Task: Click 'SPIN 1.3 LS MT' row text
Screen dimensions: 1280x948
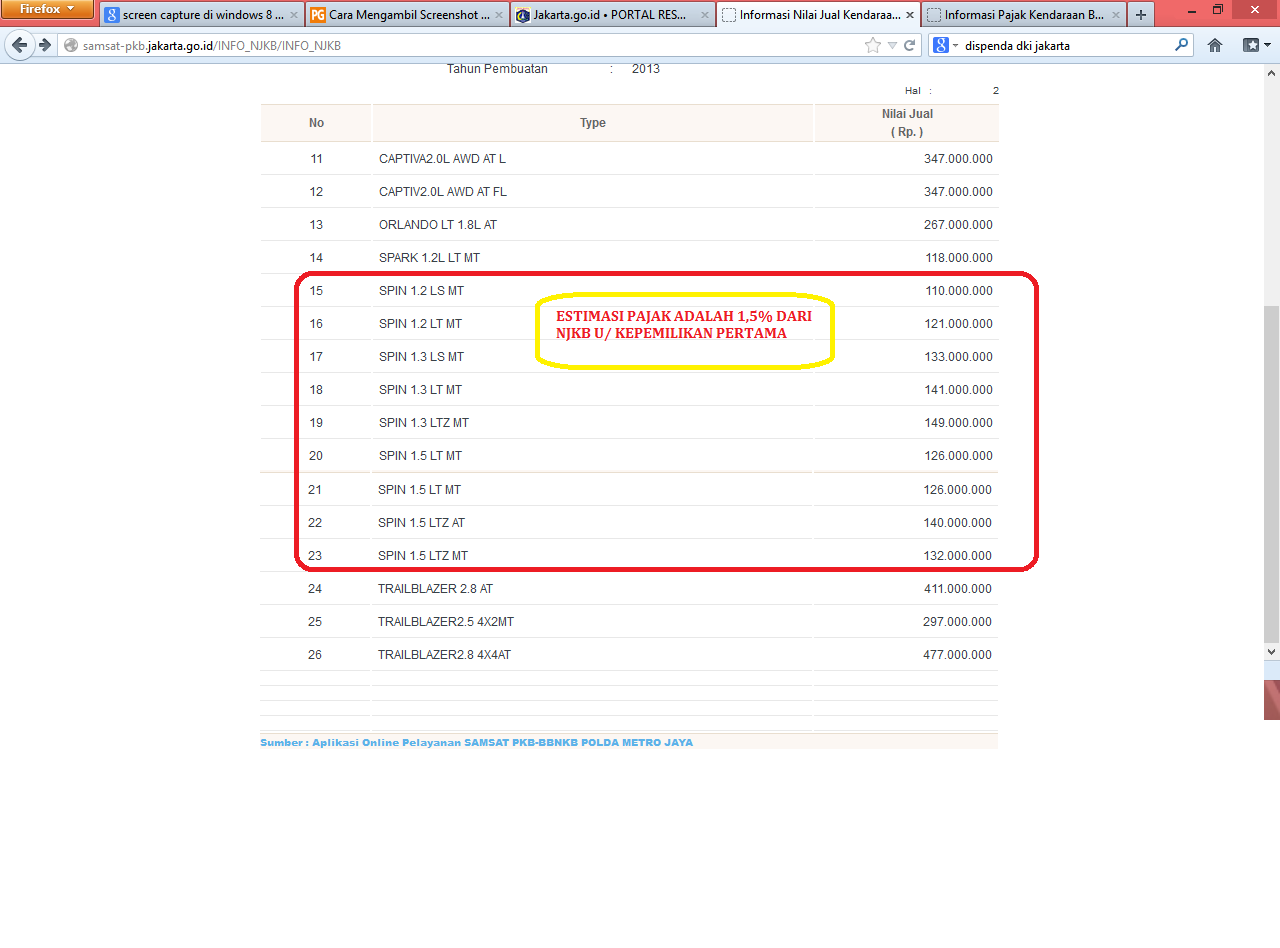Action: [x=421, y=357]
